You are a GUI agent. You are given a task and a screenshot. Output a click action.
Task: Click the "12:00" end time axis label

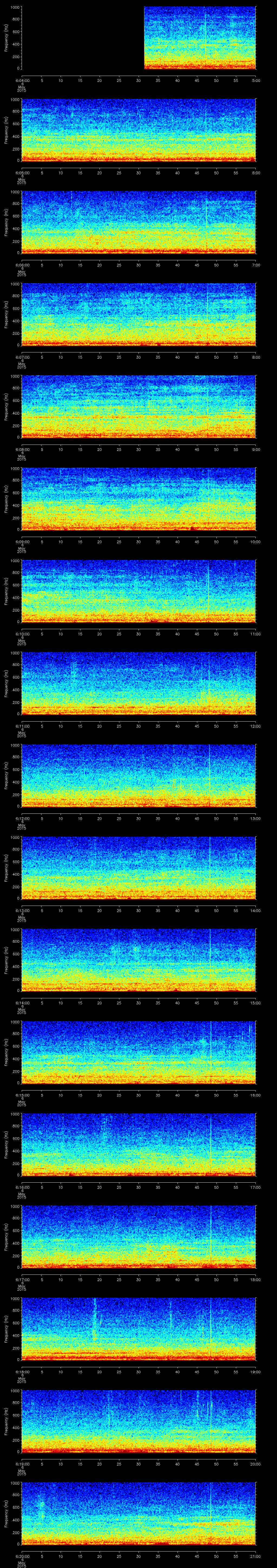(x=255, y=726)
